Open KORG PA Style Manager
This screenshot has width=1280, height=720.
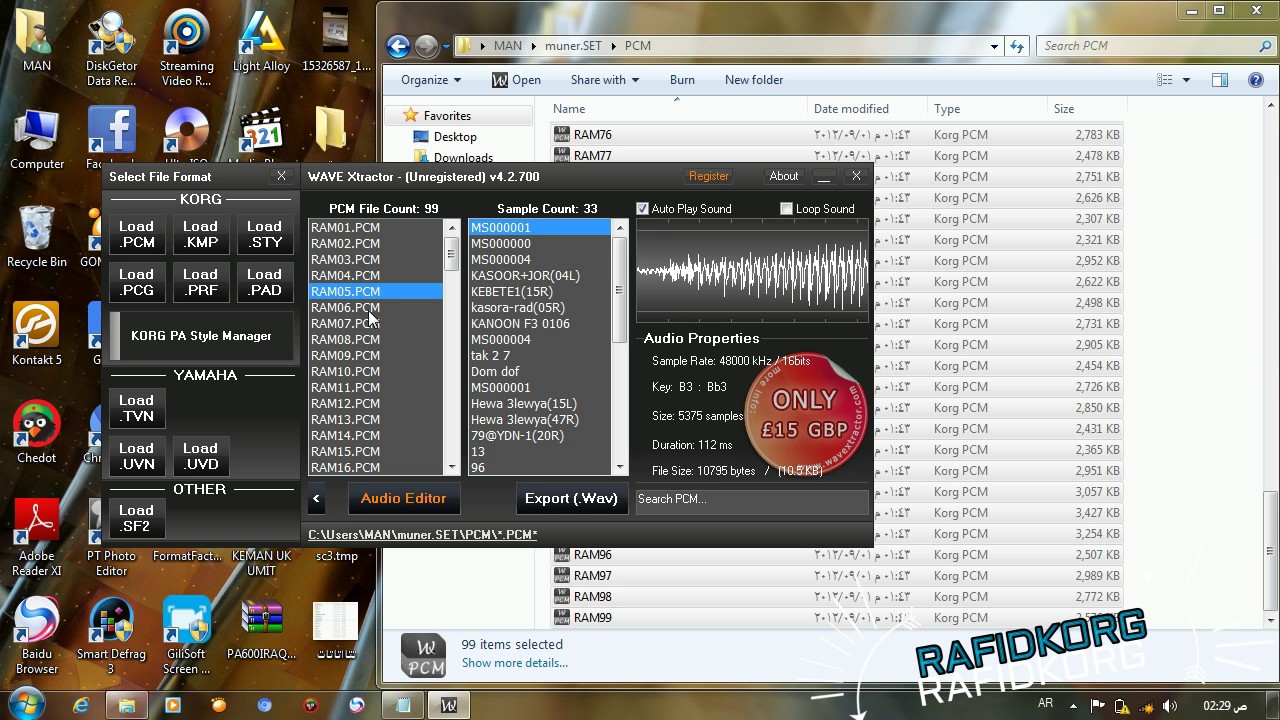pyautogui.click(x=202, y=336)
